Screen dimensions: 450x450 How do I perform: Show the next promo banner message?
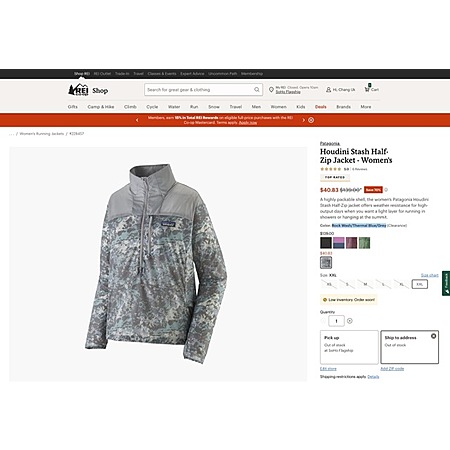(x=303, y=120)
